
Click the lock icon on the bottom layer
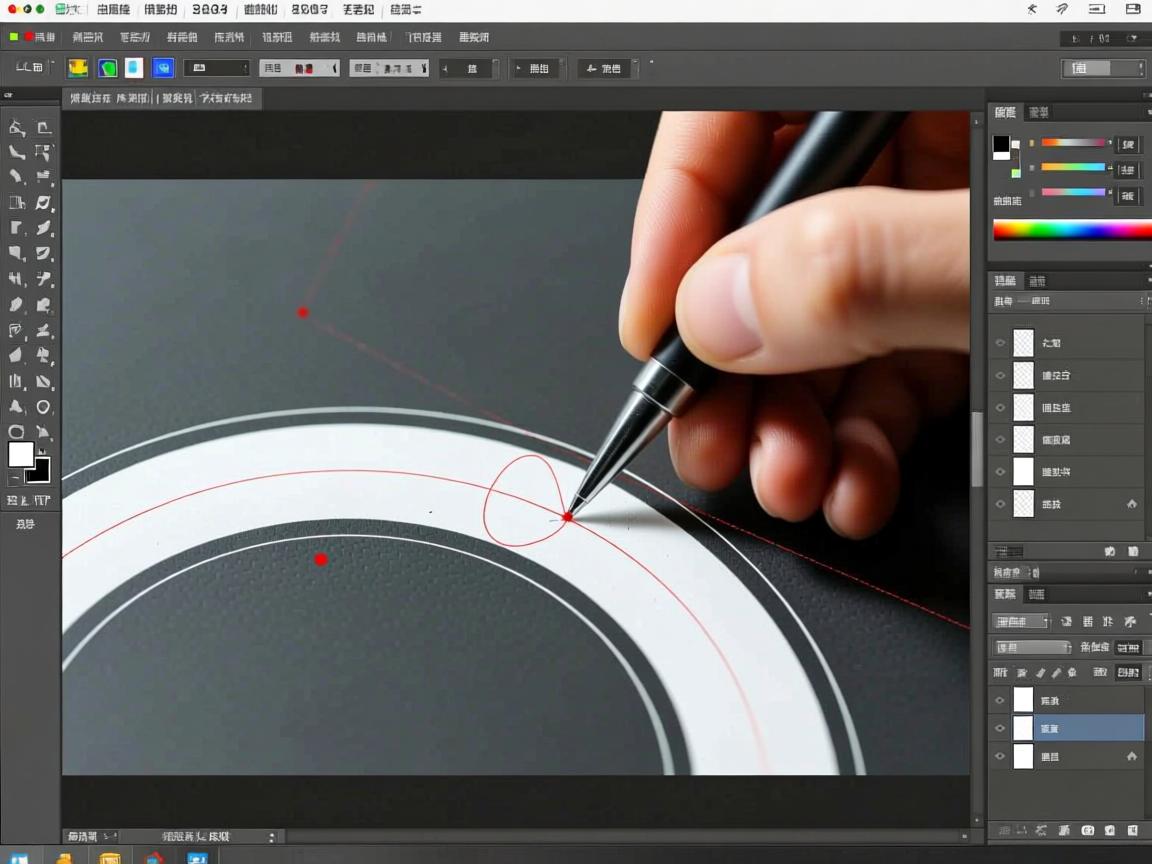pyautogui.click(x=1131, y=757)
